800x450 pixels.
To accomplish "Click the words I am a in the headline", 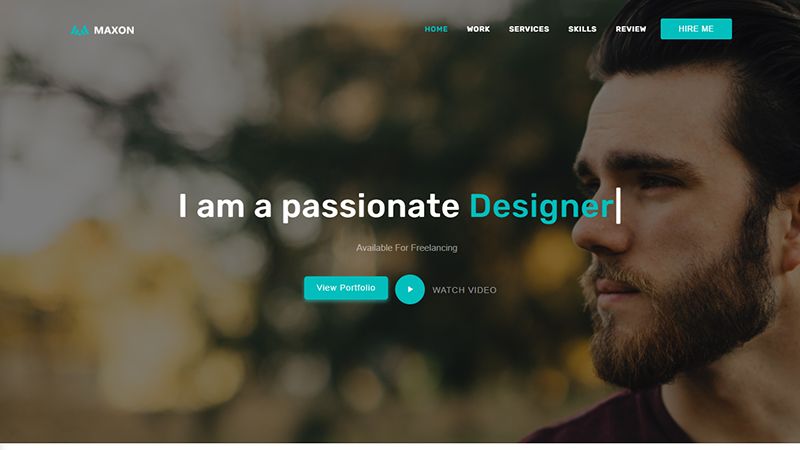I will pyautogui.click(x=224, y=207).
